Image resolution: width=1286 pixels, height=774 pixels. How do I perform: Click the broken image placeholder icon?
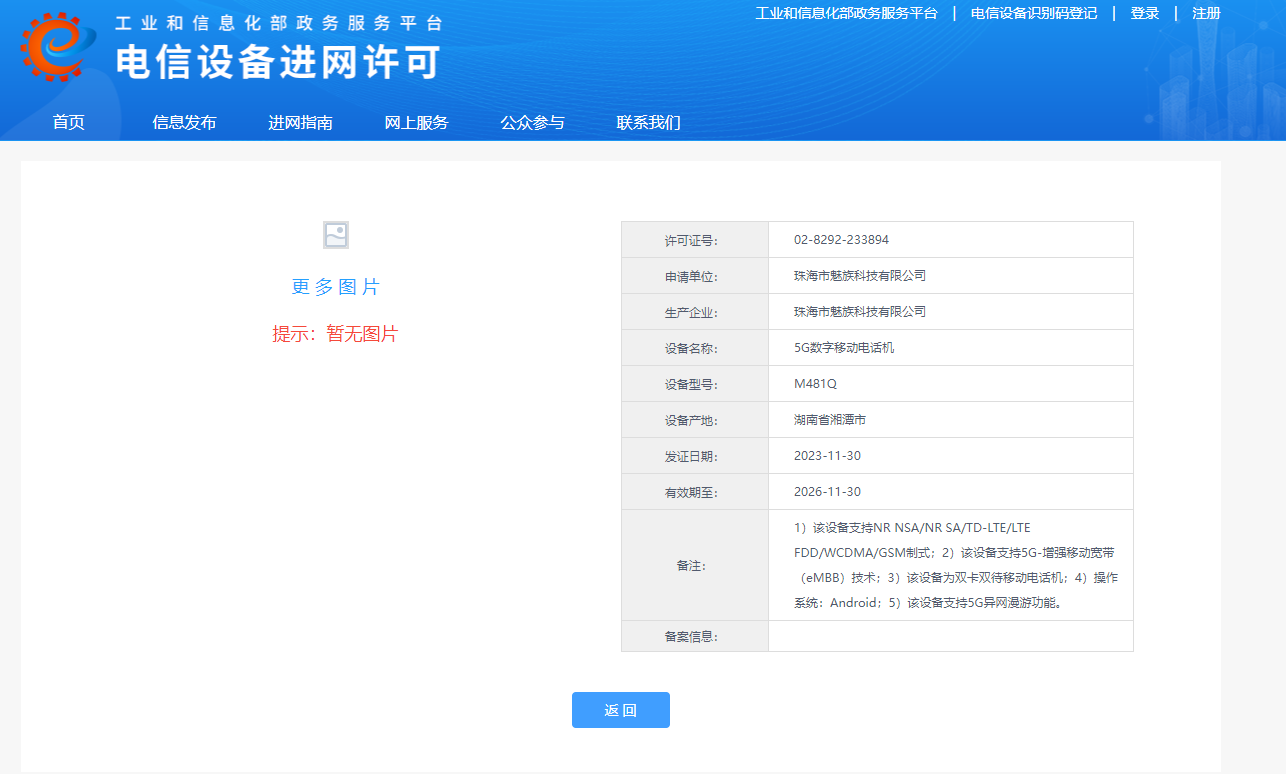tap(336, 235)
